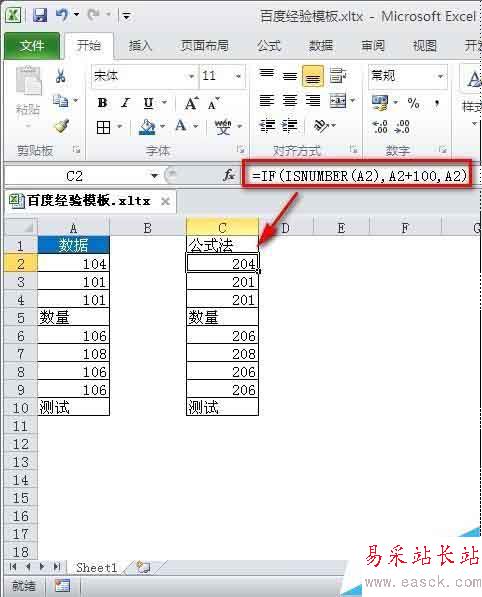482x597 pixels.
Task: Open number format 常规 dropdown
Action: coord(440,76)
